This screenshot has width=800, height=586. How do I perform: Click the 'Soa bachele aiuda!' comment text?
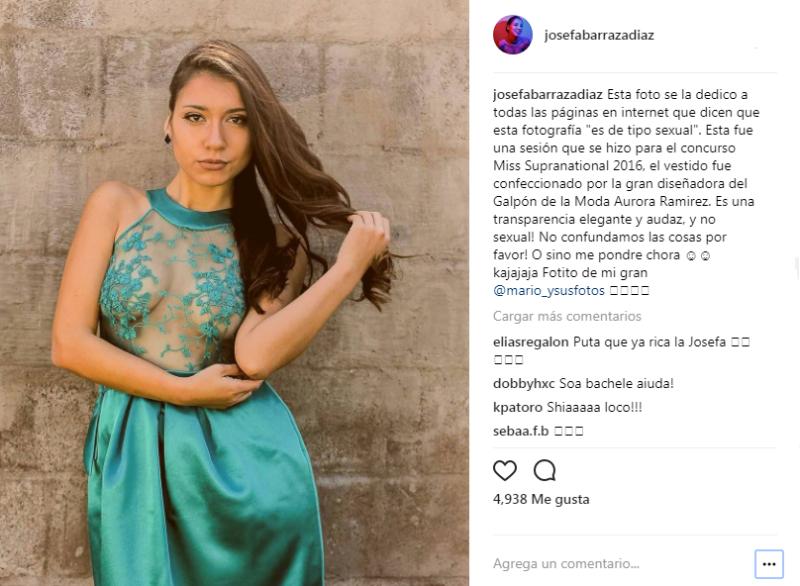click(x=616, y=384)
